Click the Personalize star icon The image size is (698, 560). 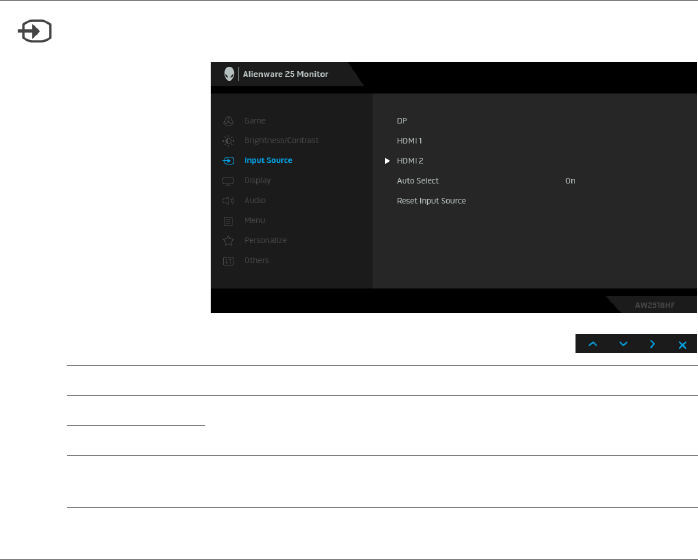coord(228,241)
